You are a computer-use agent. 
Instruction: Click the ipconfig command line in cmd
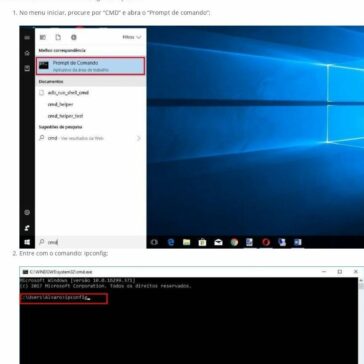click(x=64, y=298)
